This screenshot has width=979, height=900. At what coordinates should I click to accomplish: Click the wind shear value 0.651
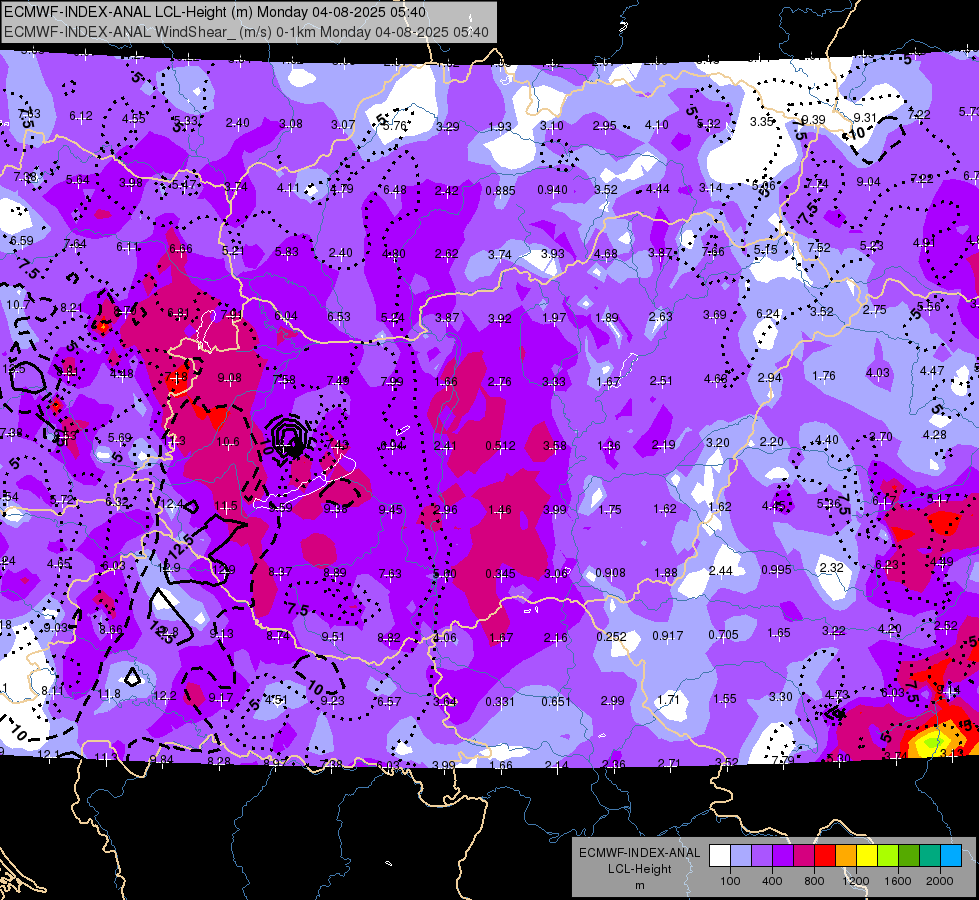pyautogui.click(x=556, y=701)
